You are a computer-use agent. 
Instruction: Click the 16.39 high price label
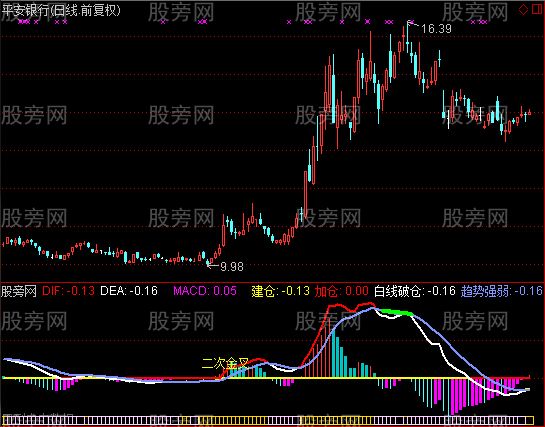(436, 29)
